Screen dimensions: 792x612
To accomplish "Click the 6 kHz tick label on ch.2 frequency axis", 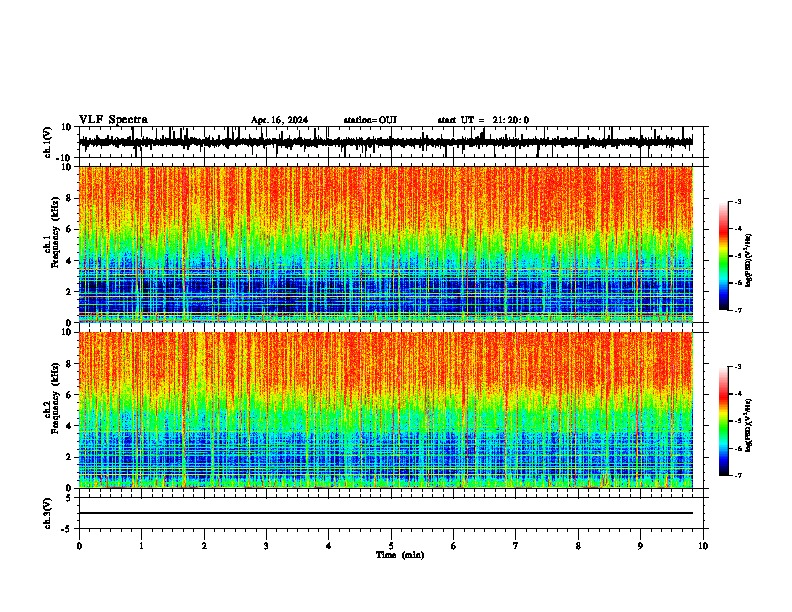I will (69, 395).
